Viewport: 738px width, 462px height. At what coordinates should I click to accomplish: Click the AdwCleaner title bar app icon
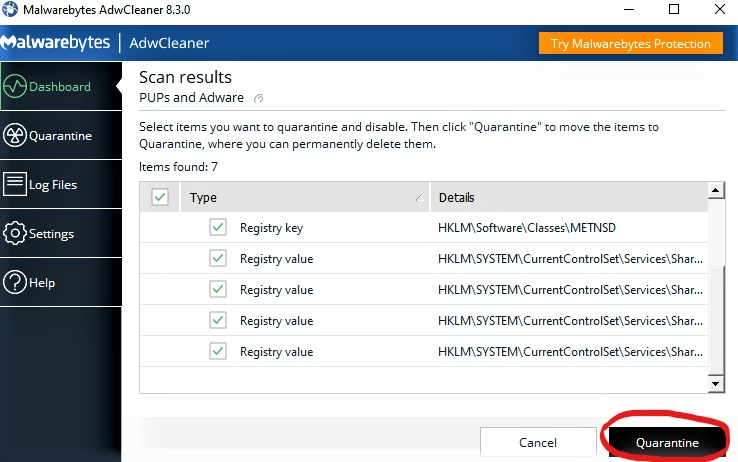(10, 9)
